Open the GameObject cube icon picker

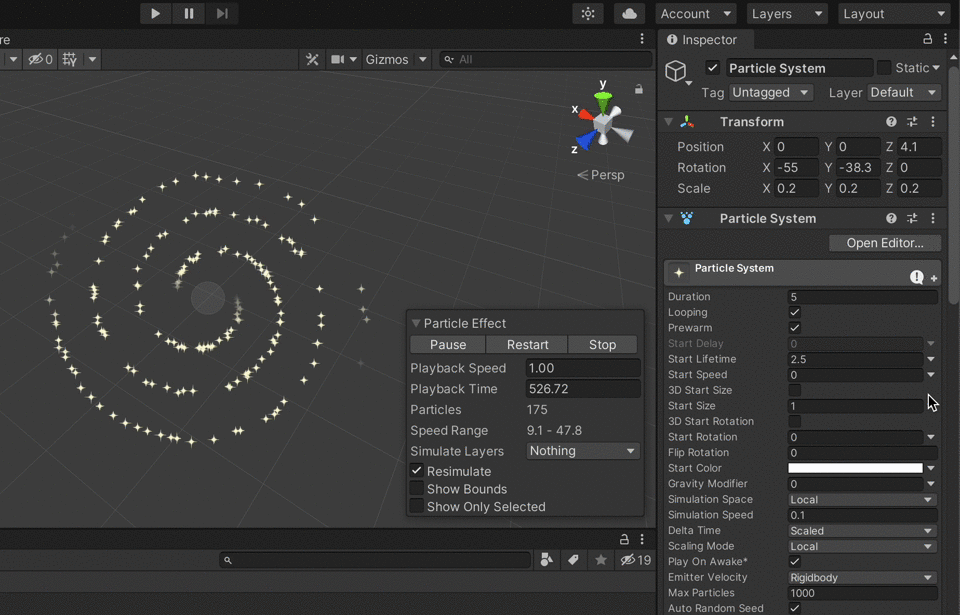pyautogui.click(x=677, y=72)
